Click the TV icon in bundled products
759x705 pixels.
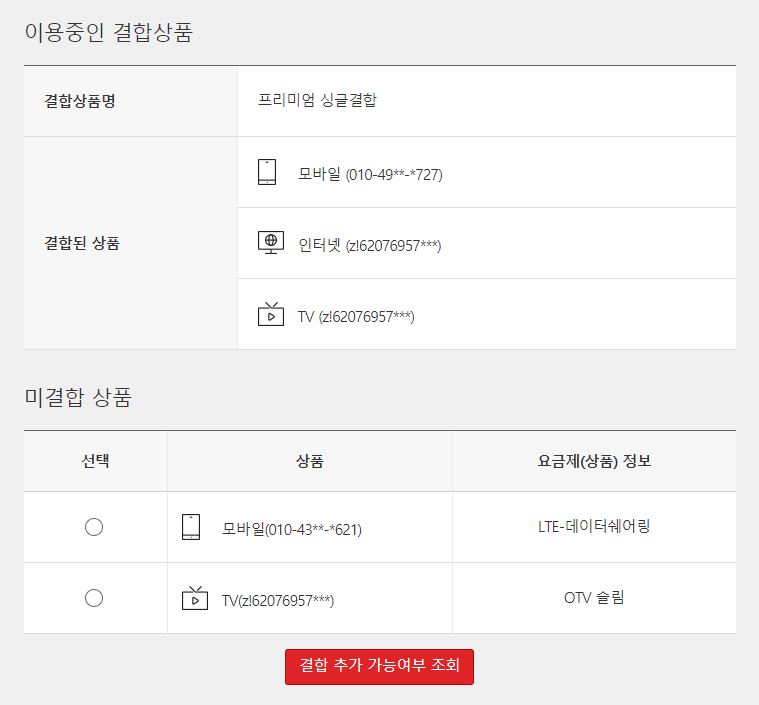(270, 314)
